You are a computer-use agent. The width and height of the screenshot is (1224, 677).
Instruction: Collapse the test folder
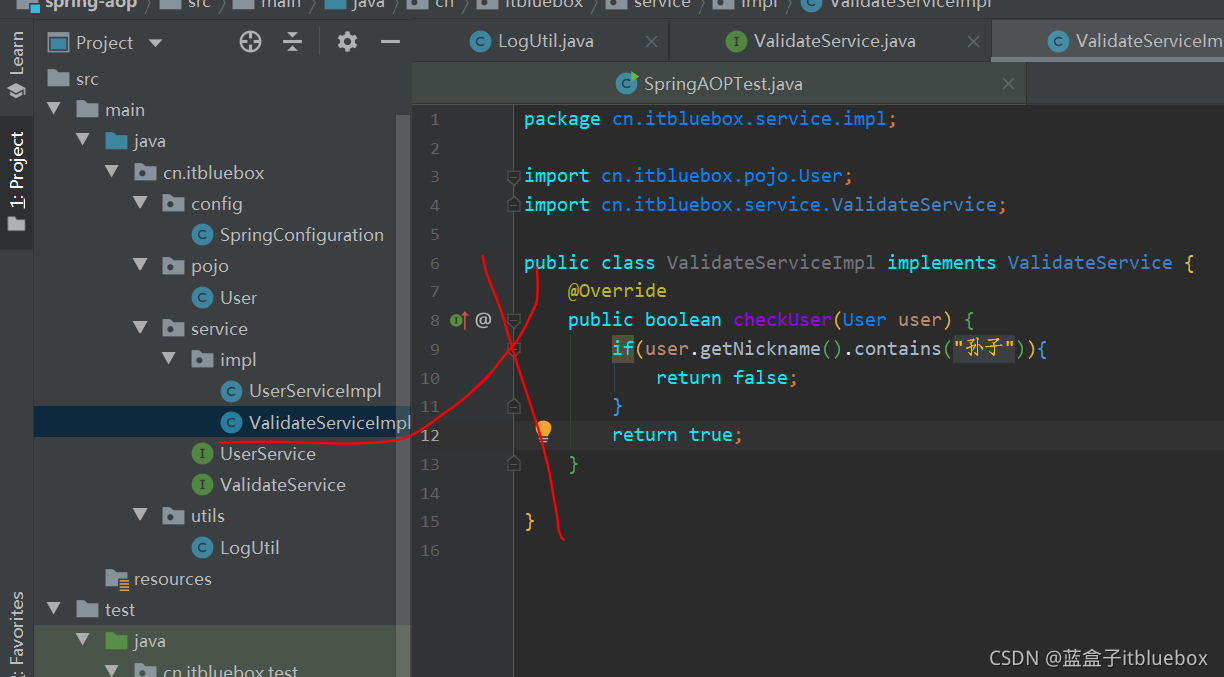54,609
